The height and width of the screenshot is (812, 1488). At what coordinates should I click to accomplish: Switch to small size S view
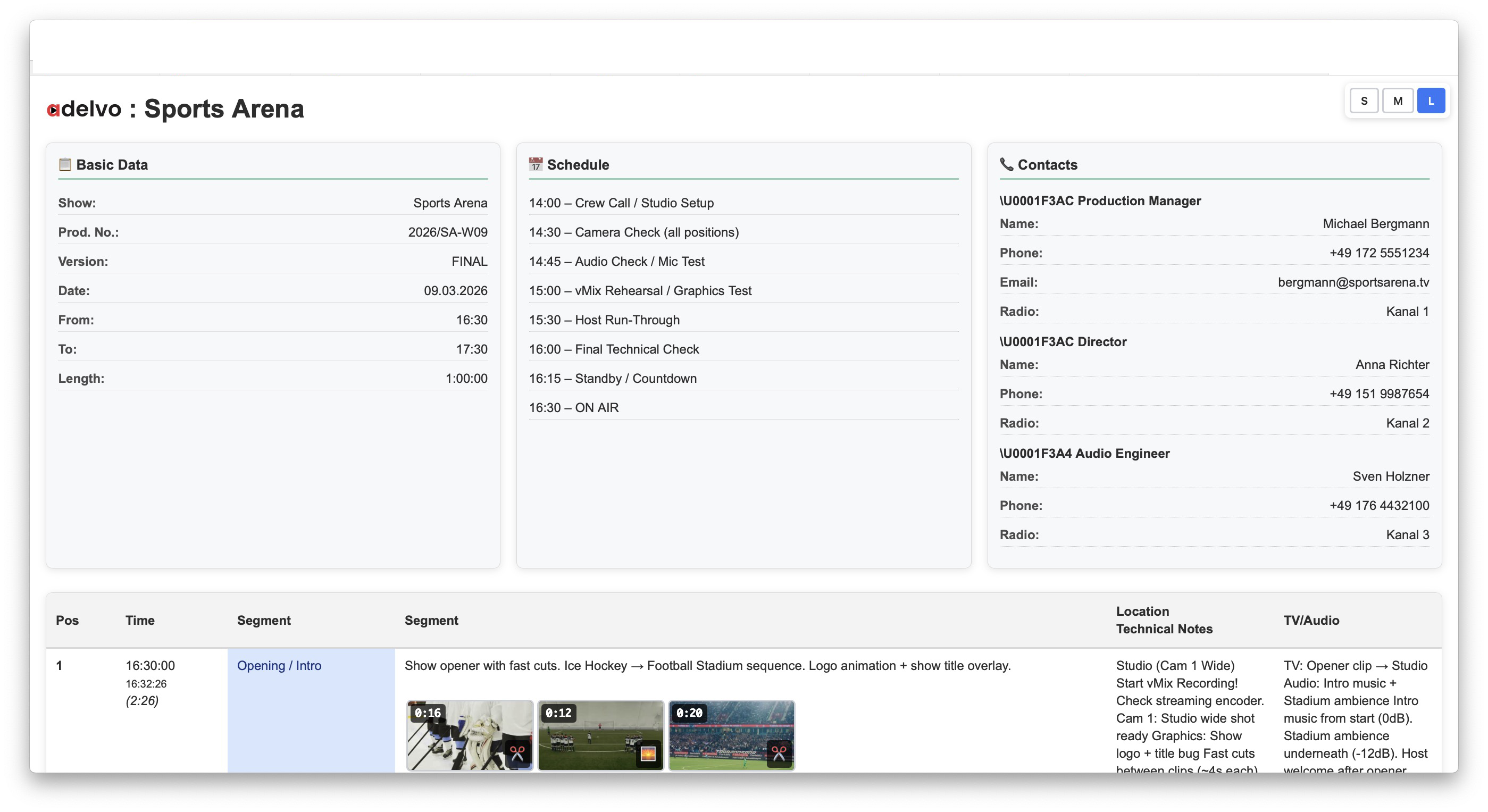click(x=1364, y=101)
